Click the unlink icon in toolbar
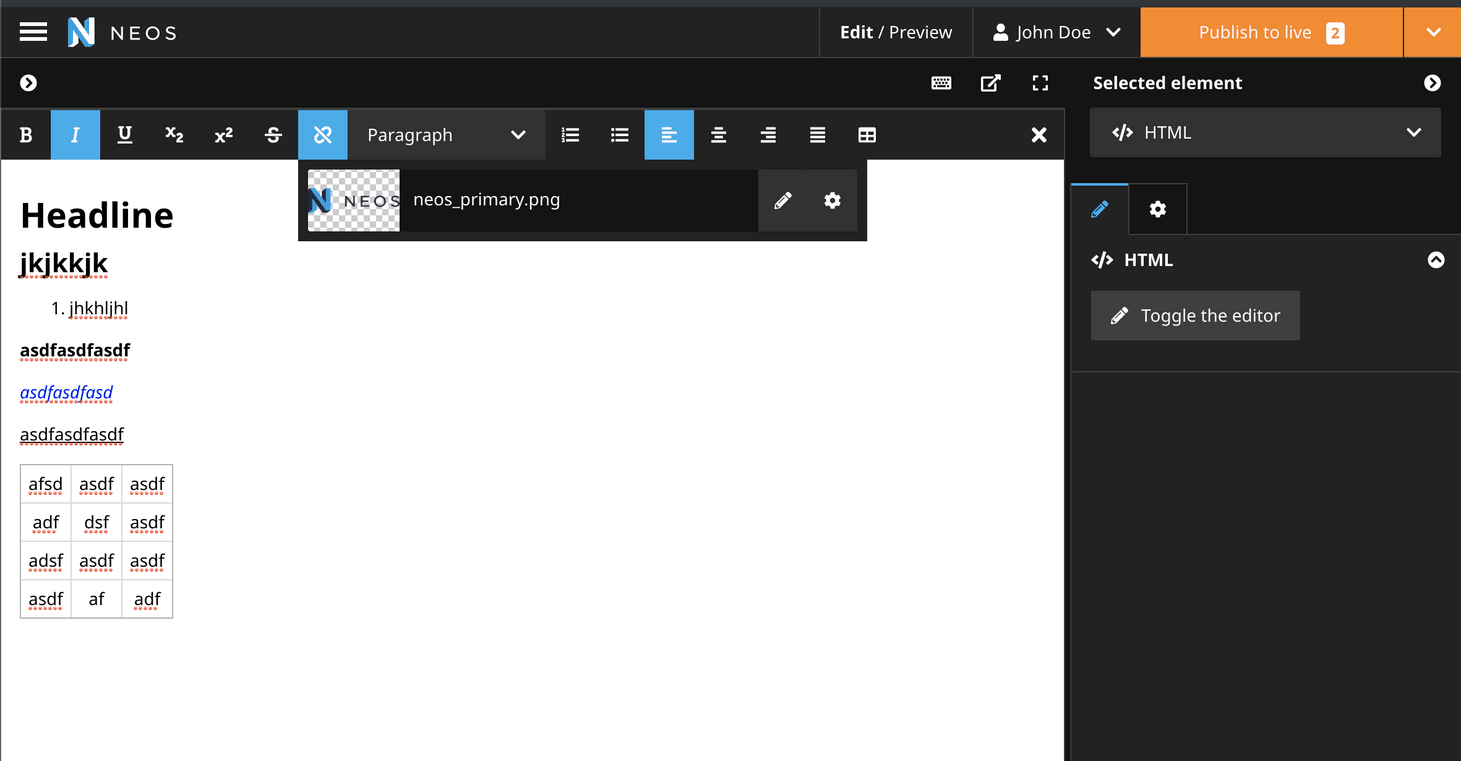The image size is (1461, 761). (x=323, y=135)
